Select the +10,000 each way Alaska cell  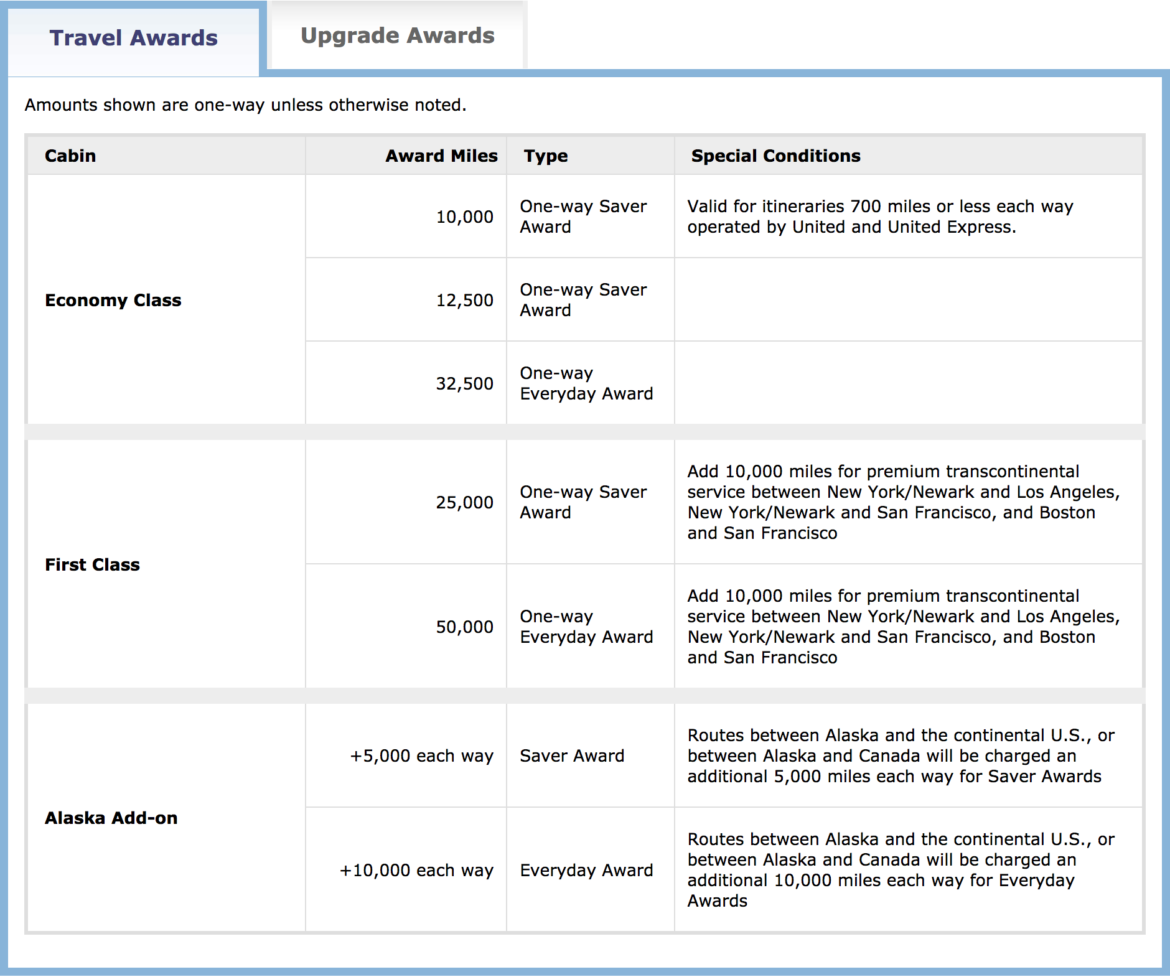click(413, 870)
